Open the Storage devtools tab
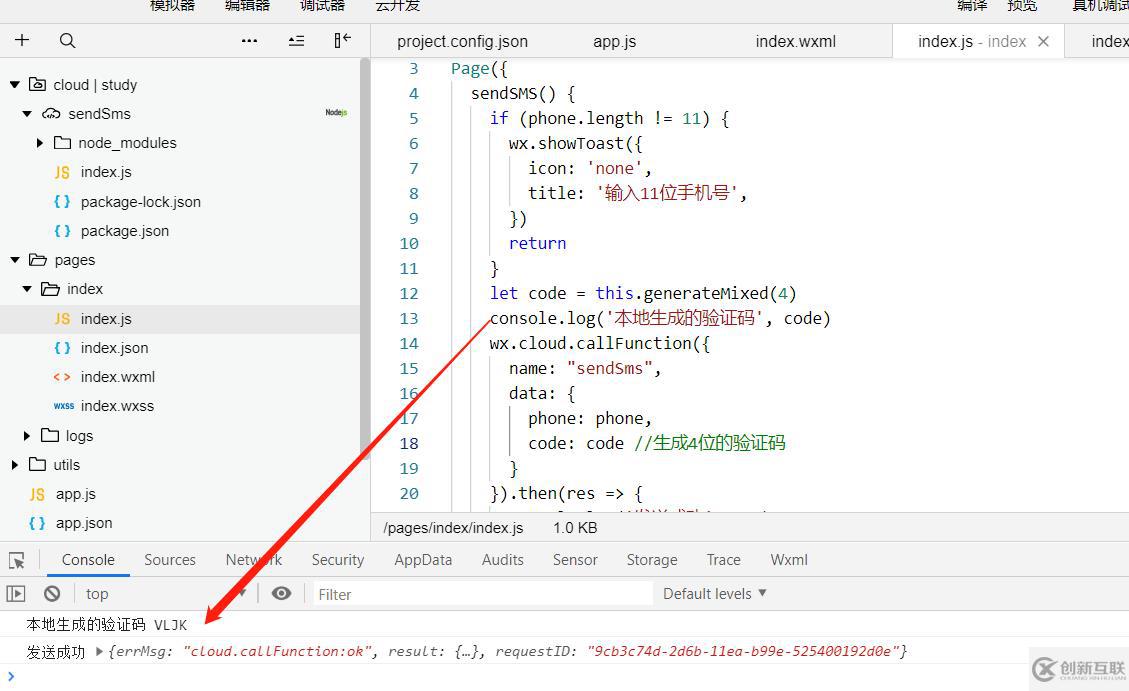This screenshot has height=691, width=1129. (x=652, y=560)
